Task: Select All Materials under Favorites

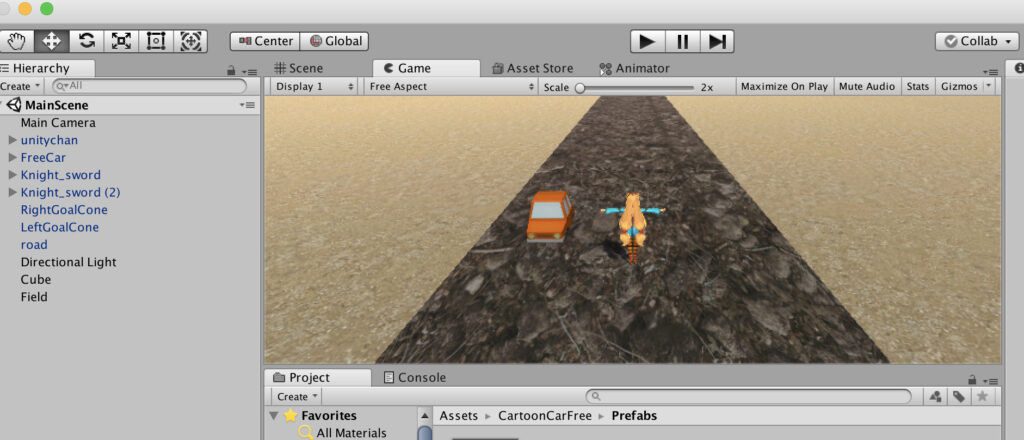Action: click(x=351, y=433)
